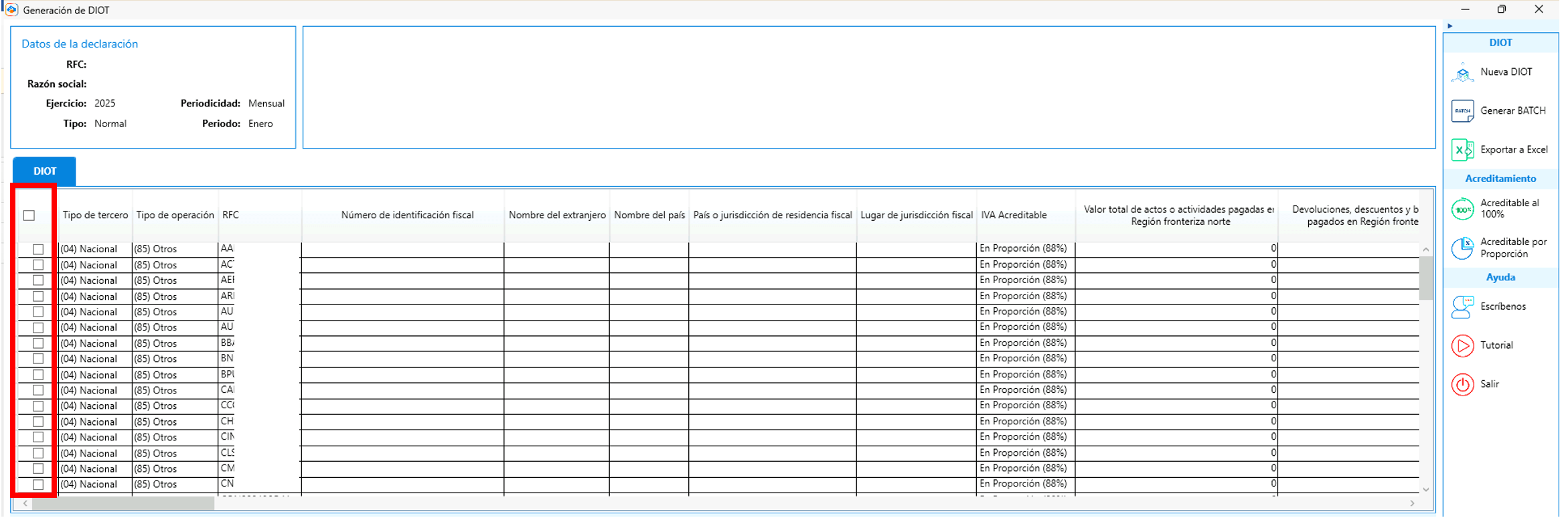Click the Tipo de tercero column header
This screenshot has height=526, width=1568.
tap(95, 215)
